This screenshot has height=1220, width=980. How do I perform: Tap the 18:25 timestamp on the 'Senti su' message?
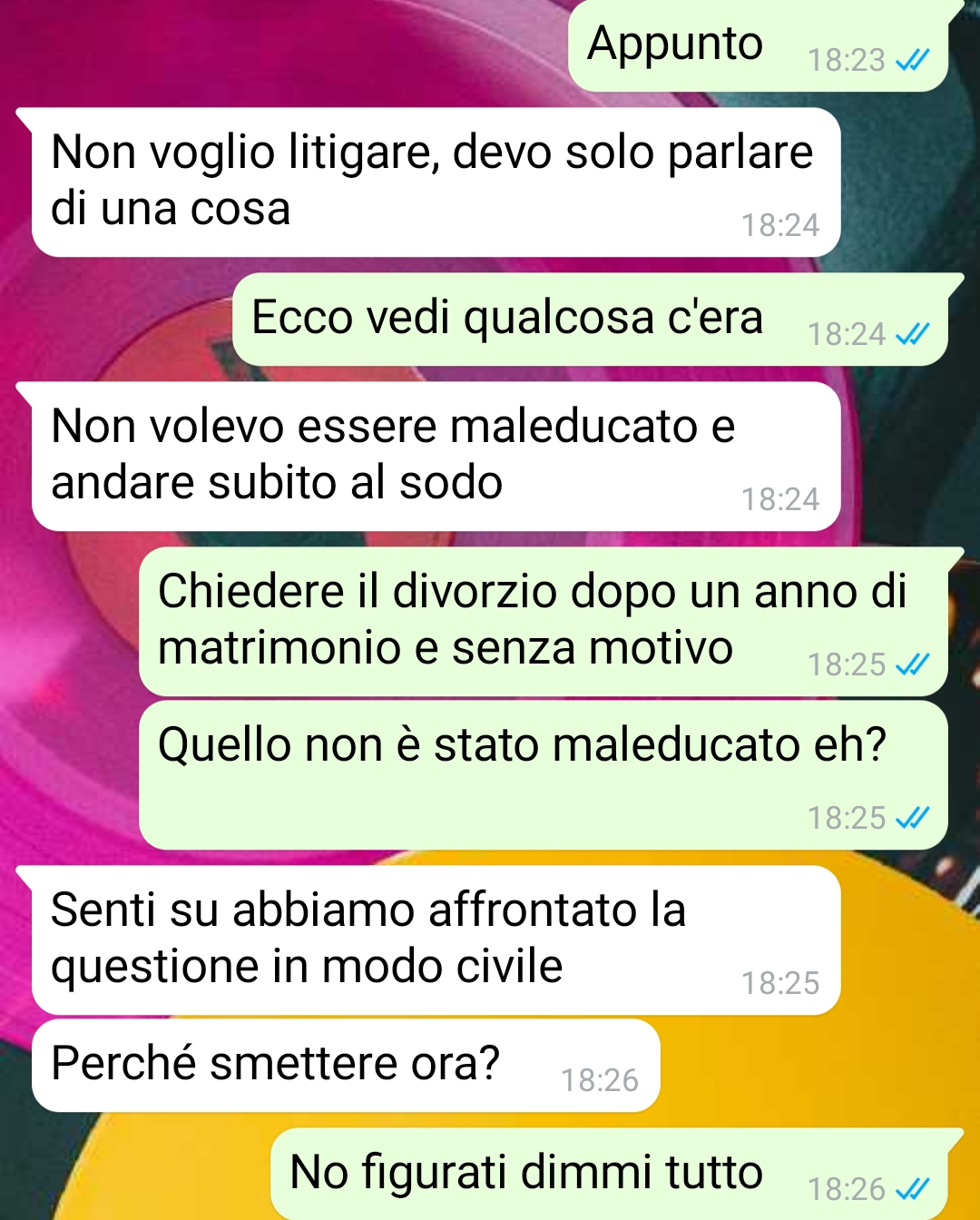point(780,983)
